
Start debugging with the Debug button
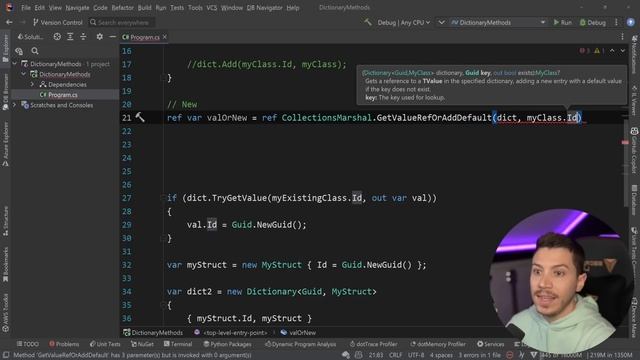593,22
